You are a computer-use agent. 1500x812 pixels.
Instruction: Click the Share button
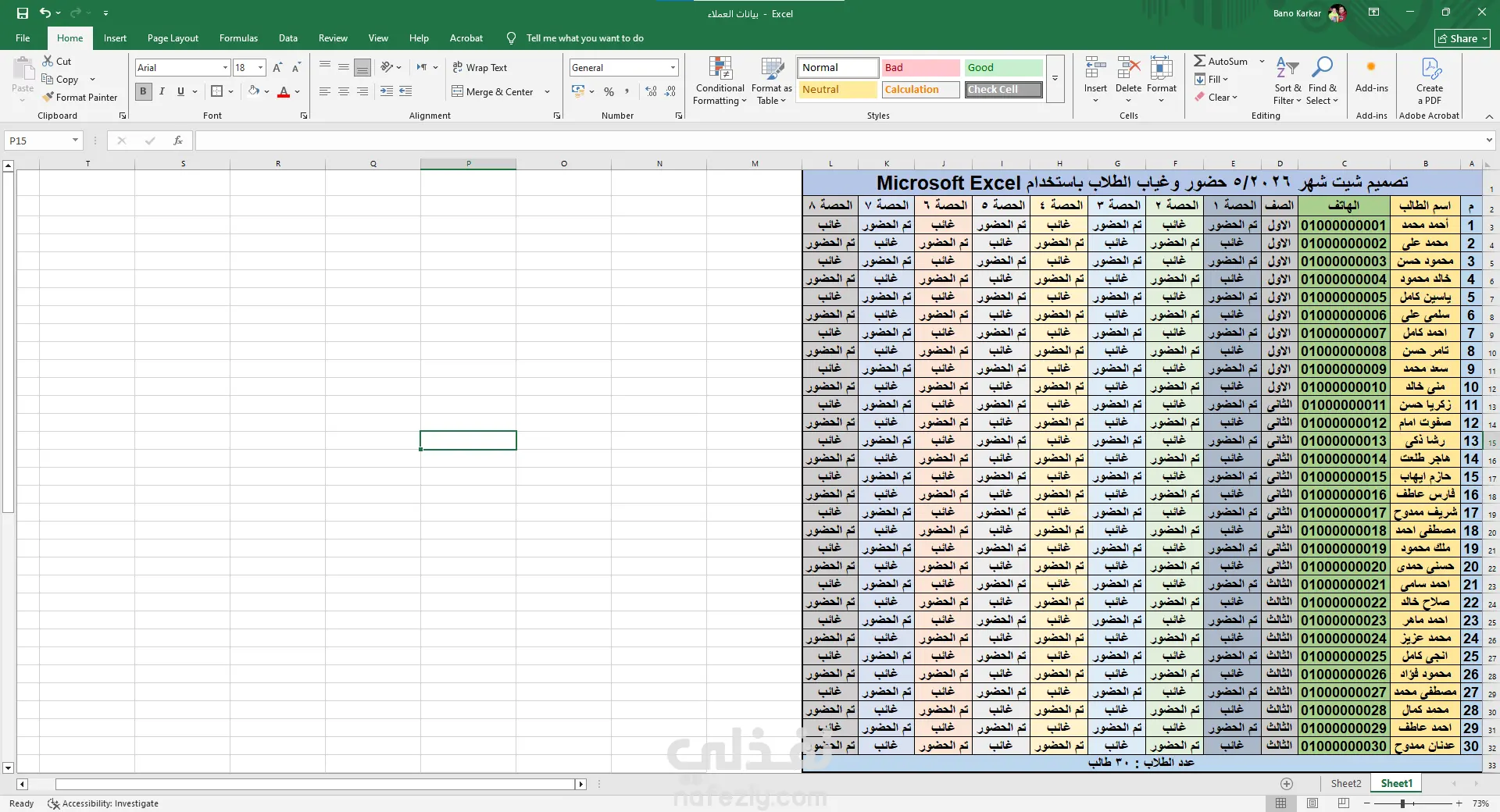[x=1462, y=38]
